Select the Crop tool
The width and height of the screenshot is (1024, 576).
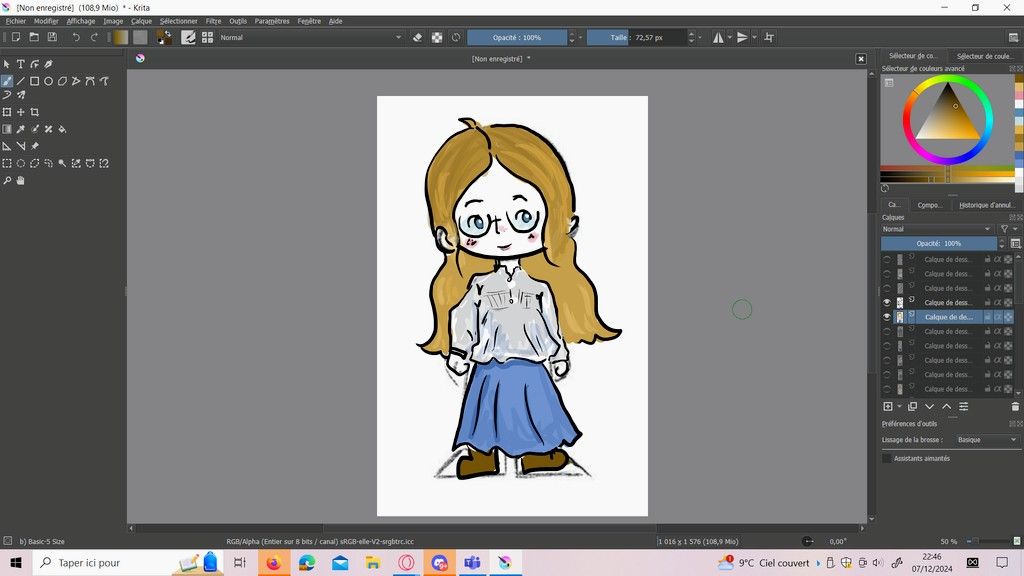(34, 113)
